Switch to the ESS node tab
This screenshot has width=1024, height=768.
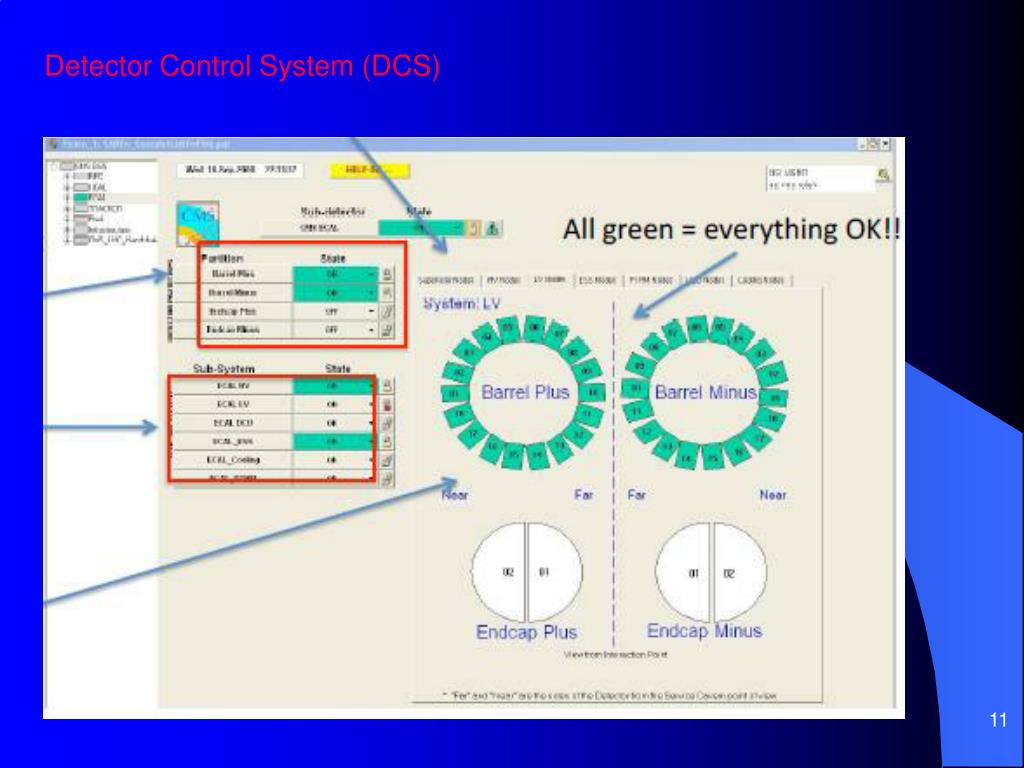coord(597,280)
